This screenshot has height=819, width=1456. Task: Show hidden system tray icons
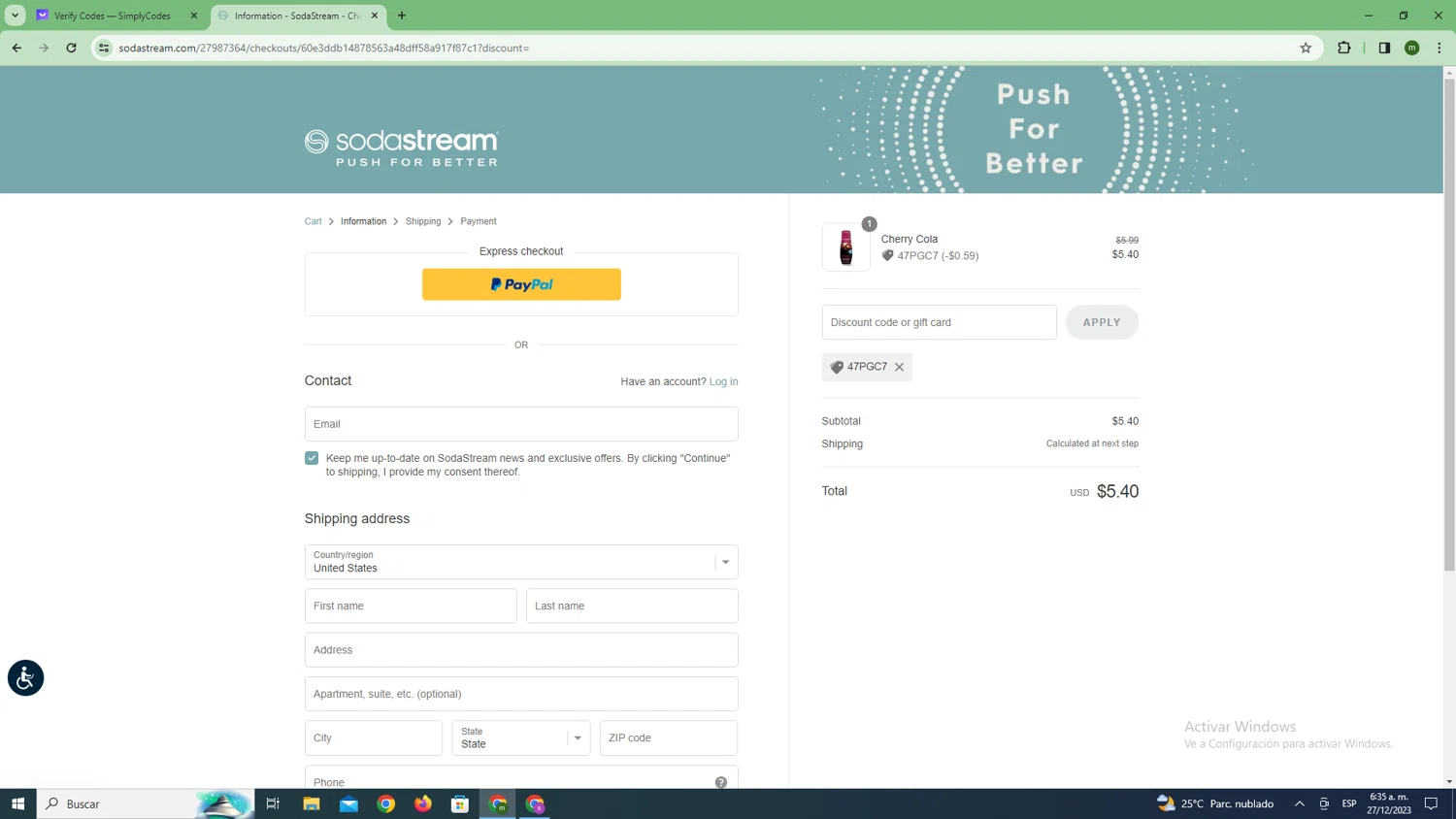tap(1299, 803)
